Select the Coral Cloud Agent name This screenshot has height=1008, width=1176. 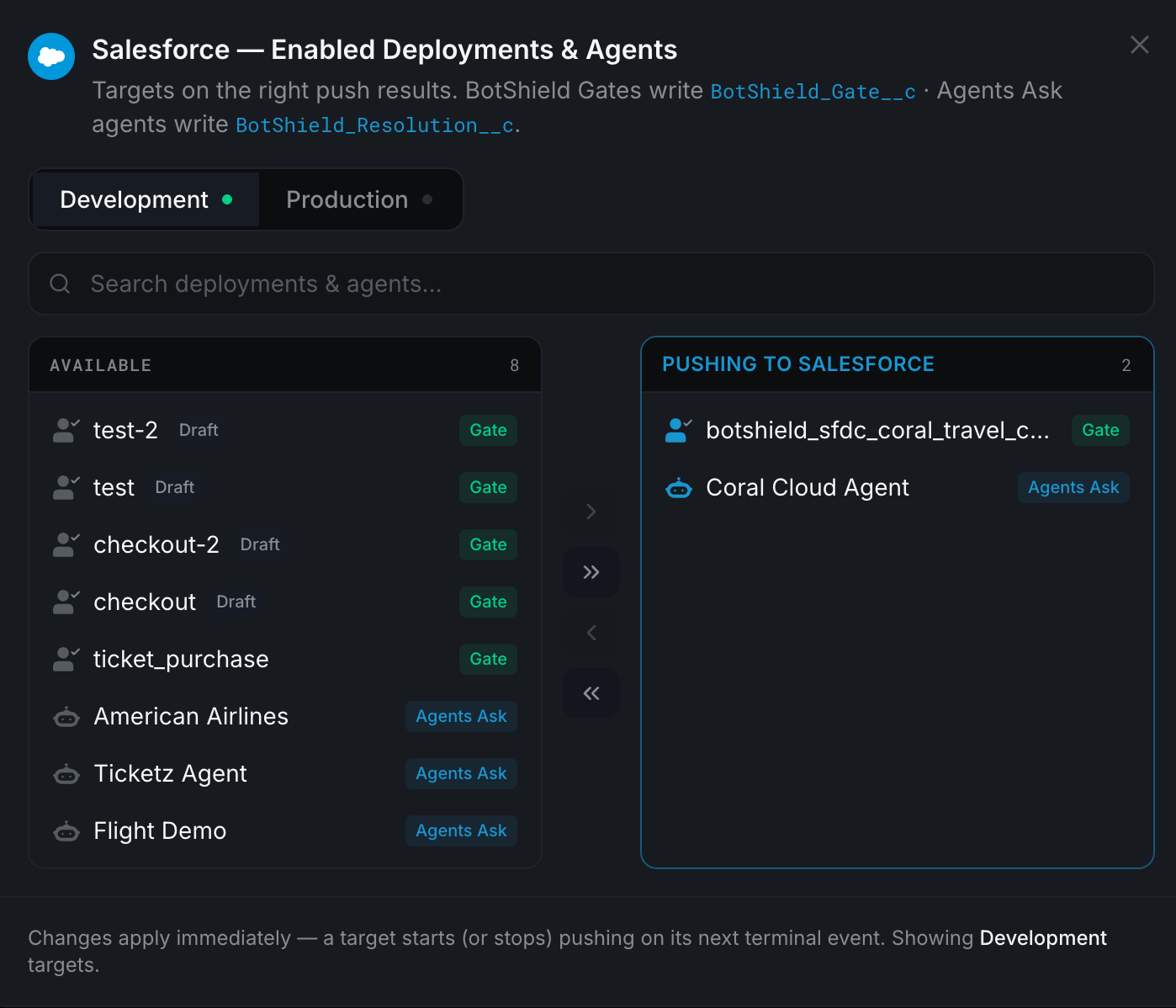pos(808,487)
